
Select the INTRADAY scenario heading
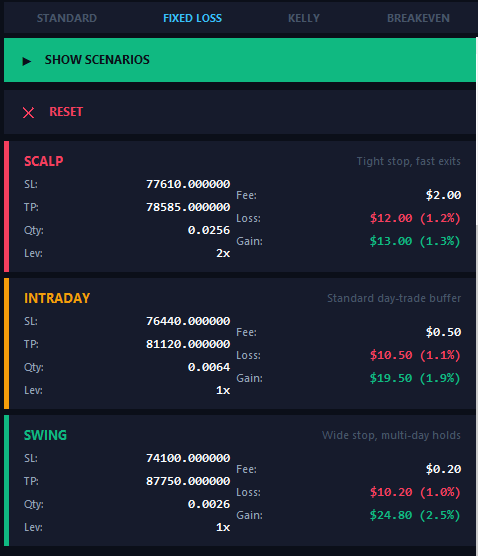pos(57,298)
